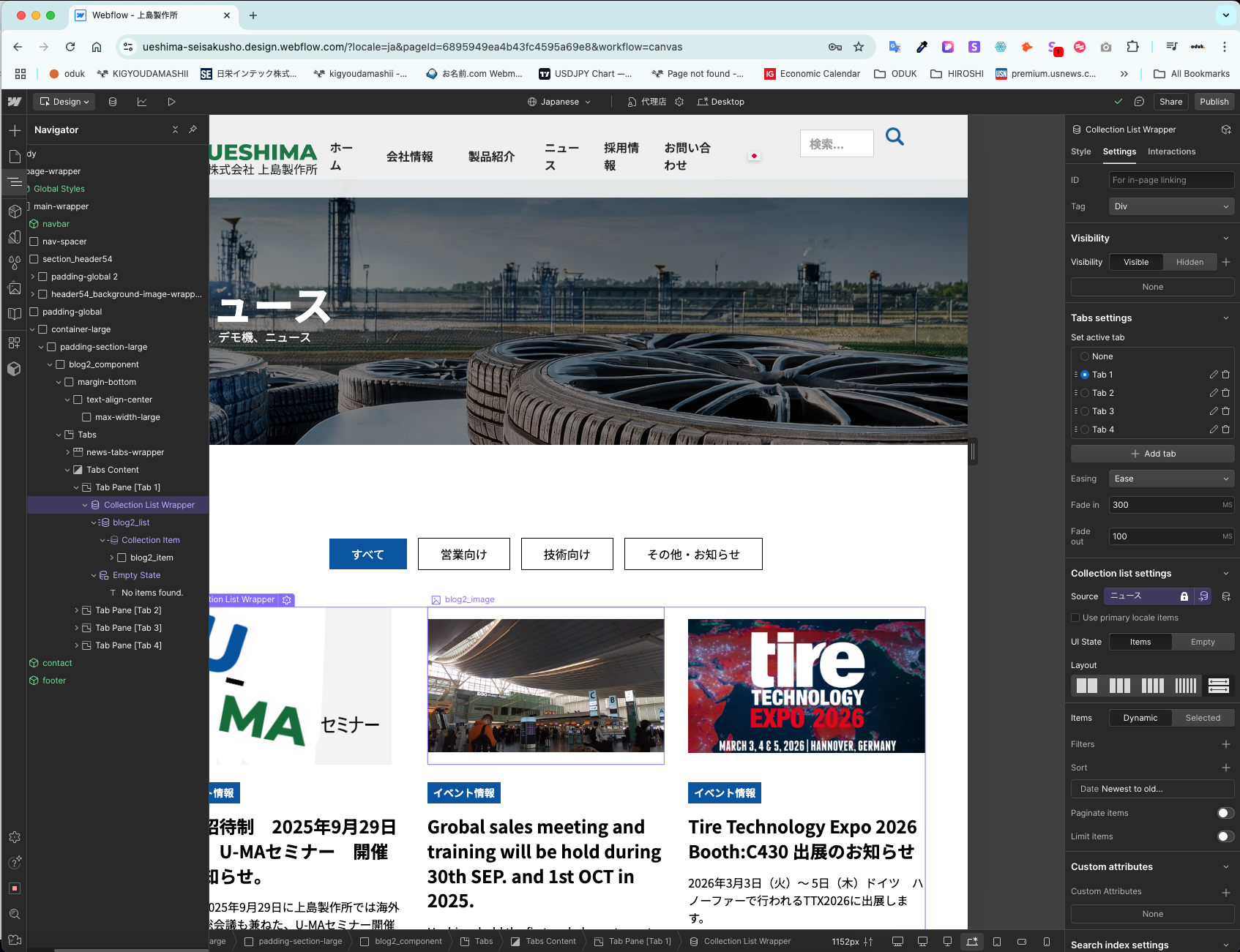Open 会社情報 nav link

tap(410, 157)
